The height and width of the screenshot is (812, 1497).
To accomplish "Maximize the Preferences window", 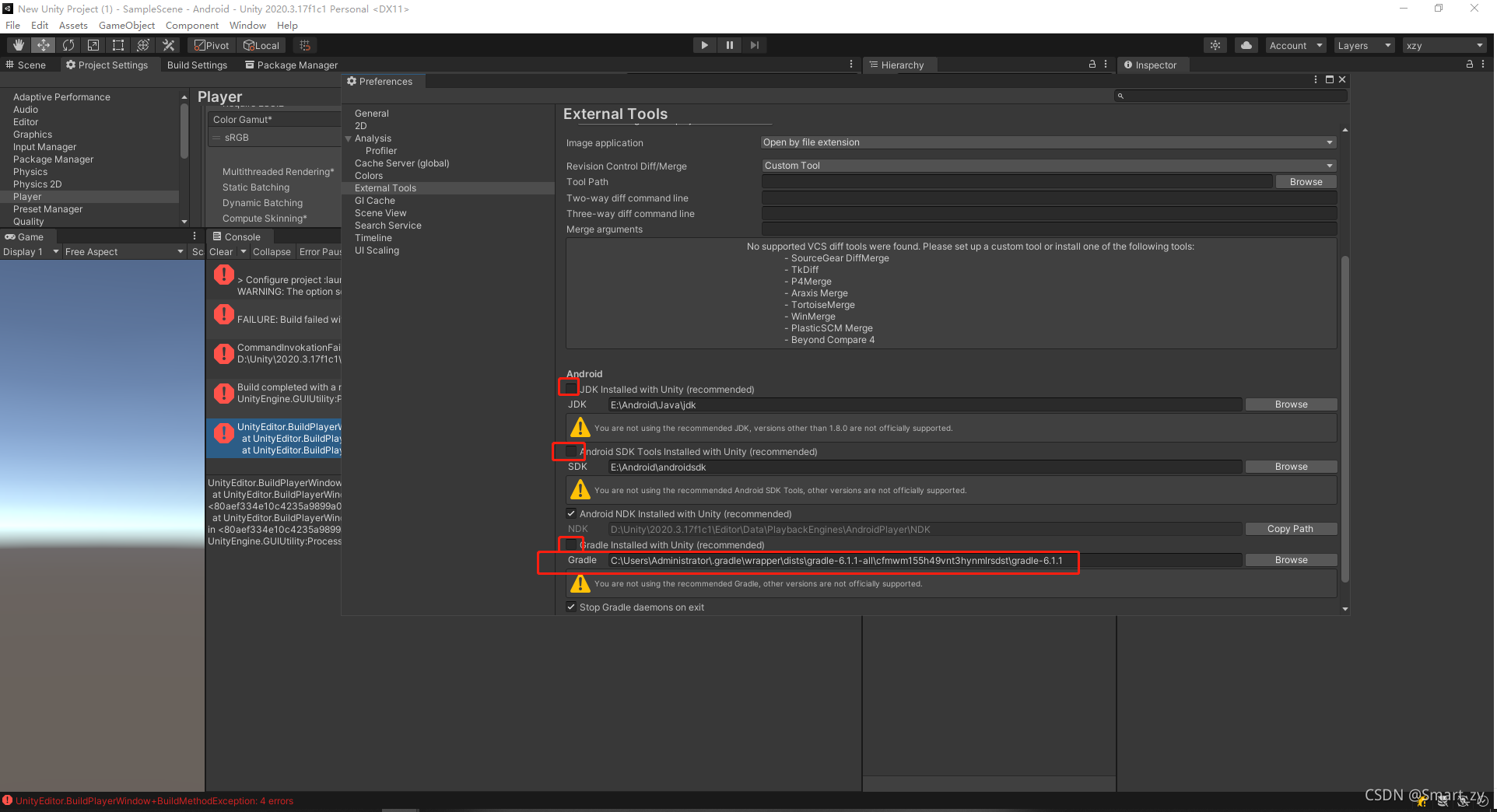I will pos(1330,79).
